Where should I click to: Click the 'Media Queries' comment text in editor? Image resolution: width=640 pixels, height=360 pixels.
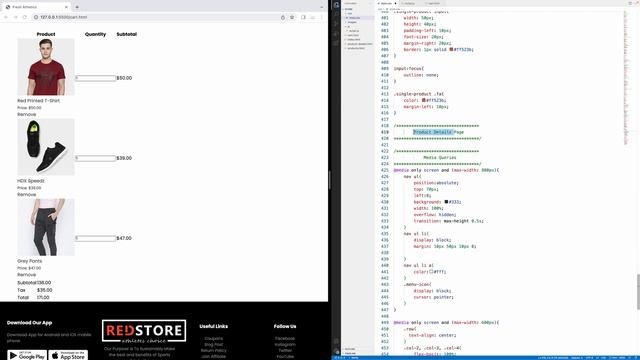click(x=440, y=157)
